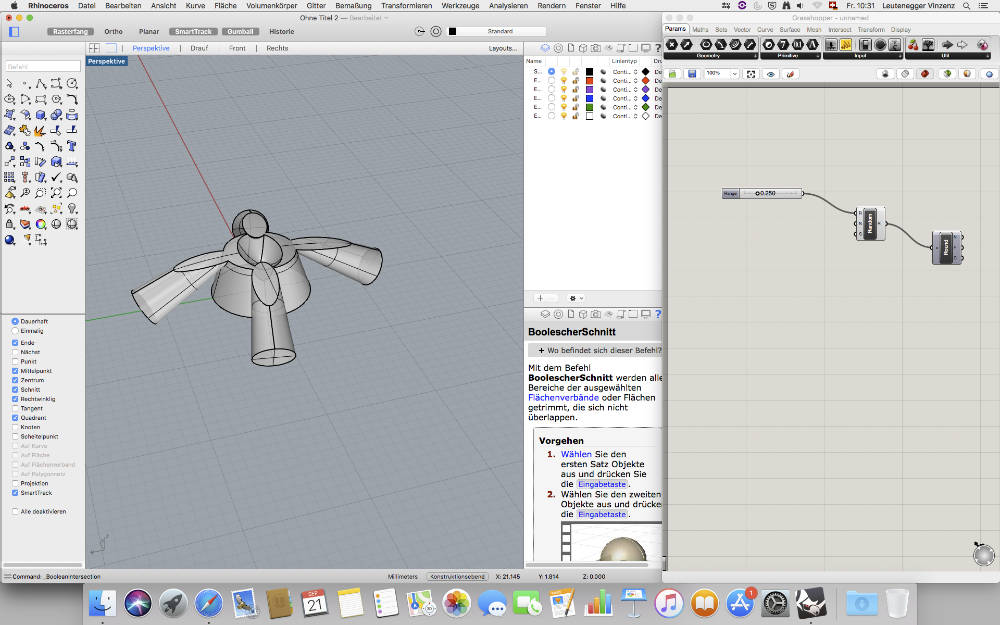
Task: Click the Random component on Grasshopper canvas
Action: pos(871,224)
